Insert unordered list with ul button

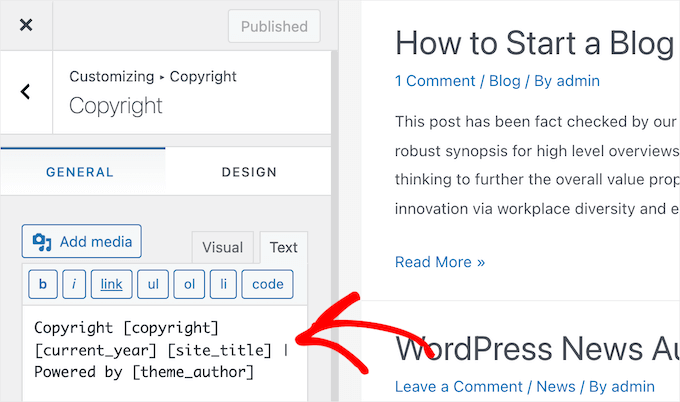(152, 284)
